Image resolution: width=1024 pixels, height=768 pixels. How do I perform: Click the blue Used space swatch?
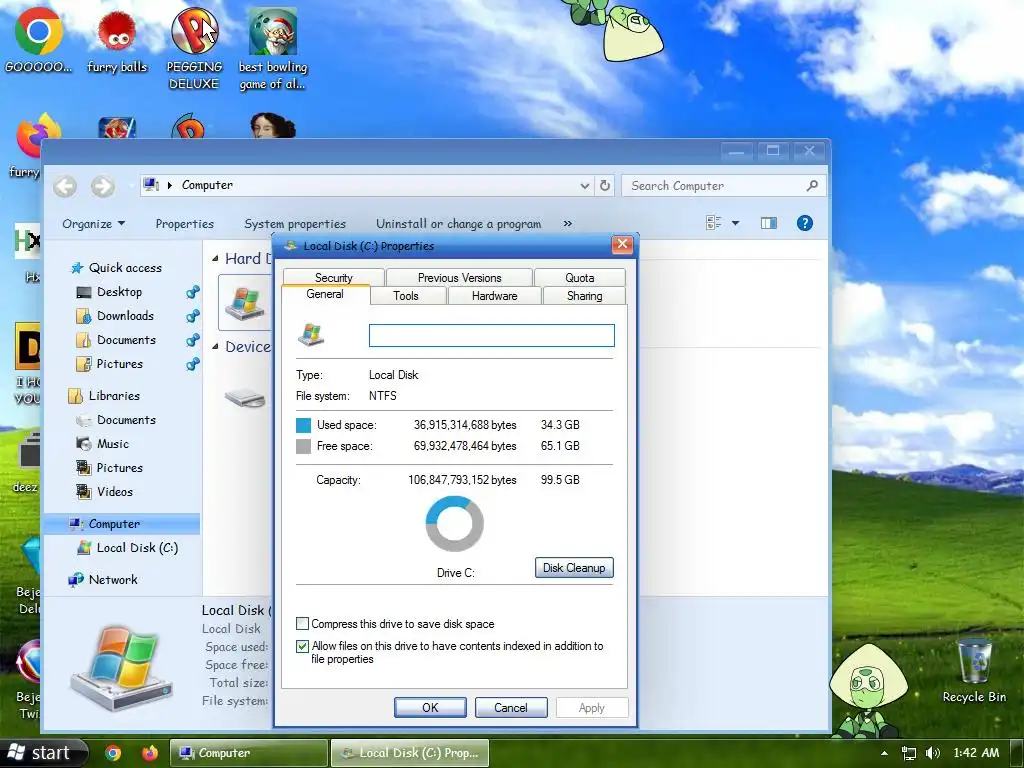[303, 425]
